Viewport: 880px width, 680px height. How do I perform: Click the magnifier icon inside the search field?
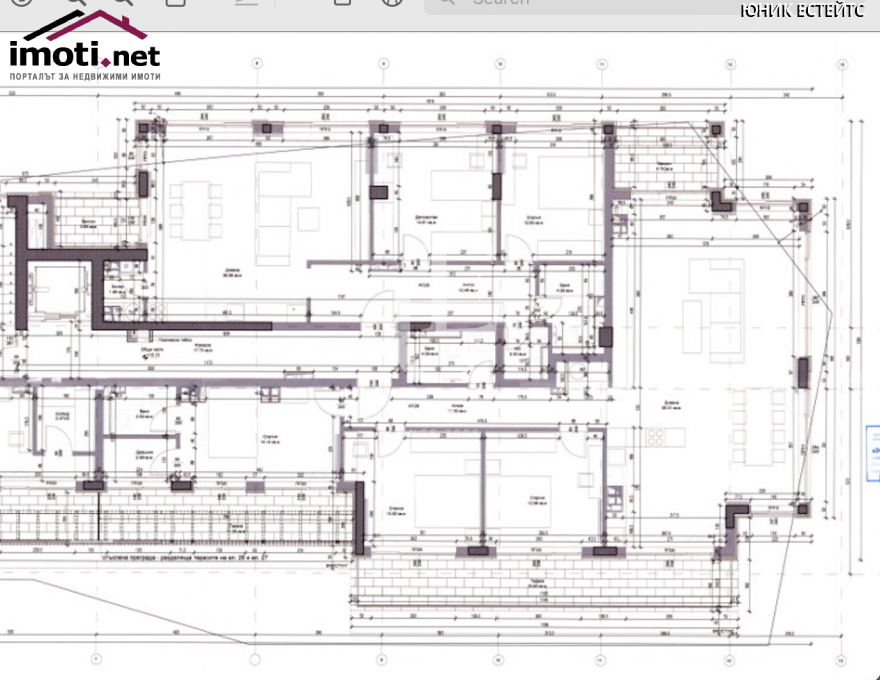click(446, 2)
